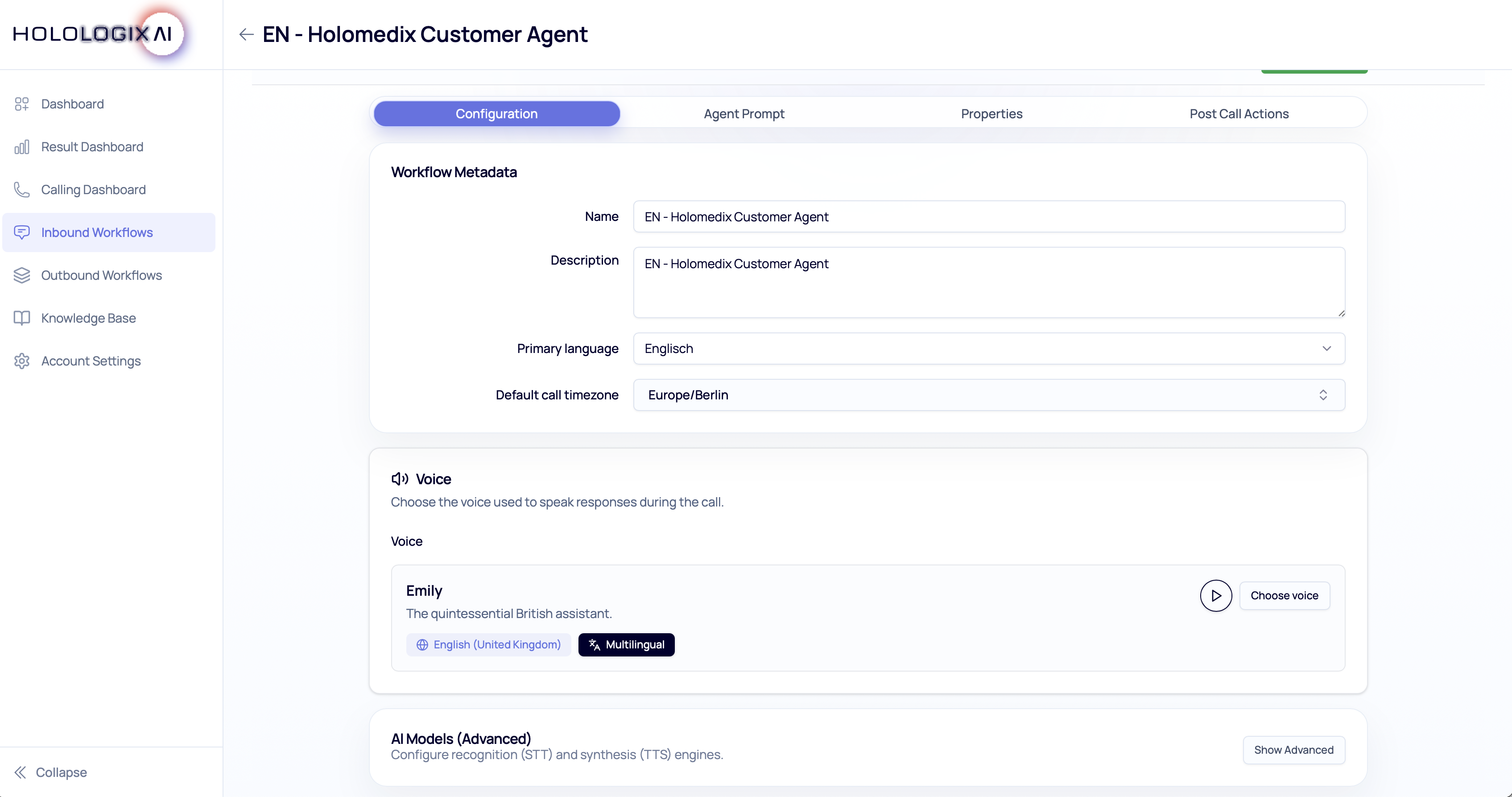The height and width of the screenshot is (797, 1512).
Task: Click the English (United Kingdom) language tag
Action: (x=488, y=645)
